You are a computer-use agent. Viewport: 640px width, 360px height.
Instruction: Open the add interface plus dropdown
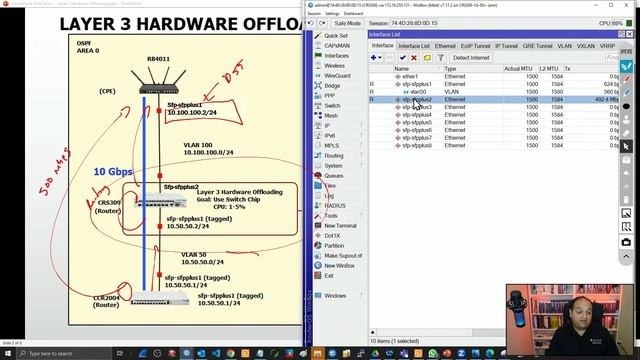tap(376, 58)
